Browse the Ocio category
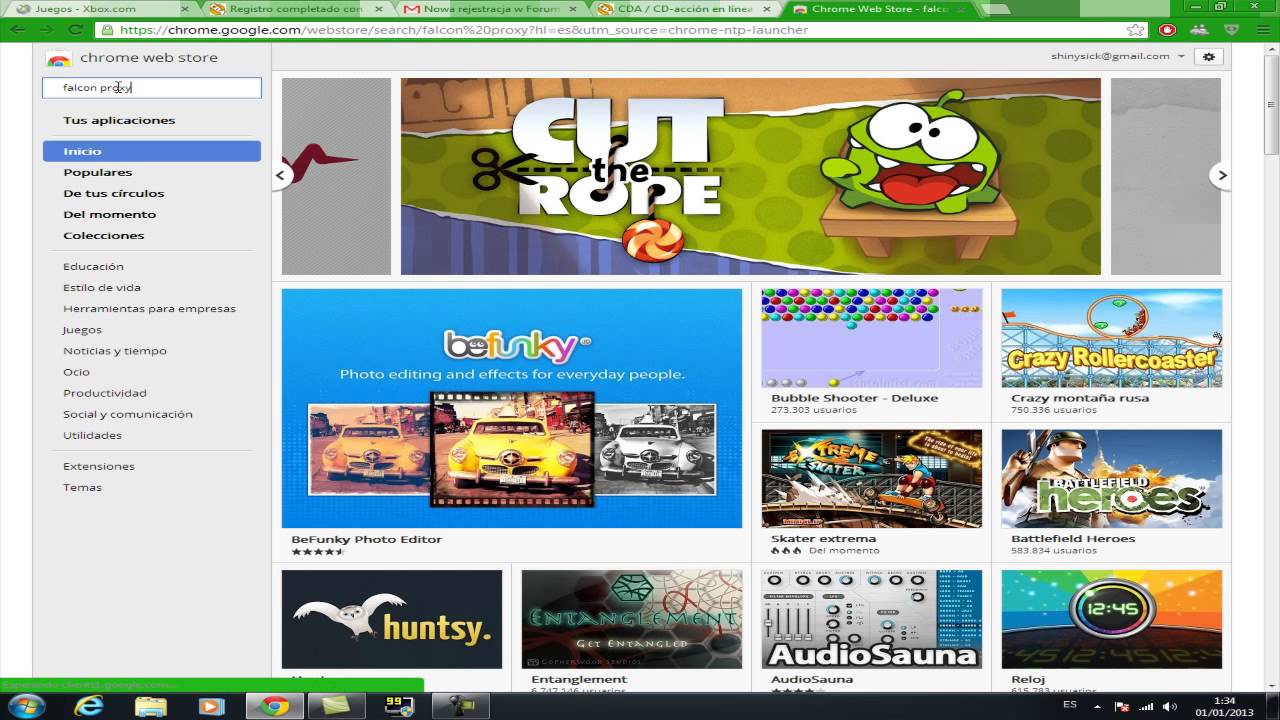This screenshot has width=1280, height=720. 77,371
